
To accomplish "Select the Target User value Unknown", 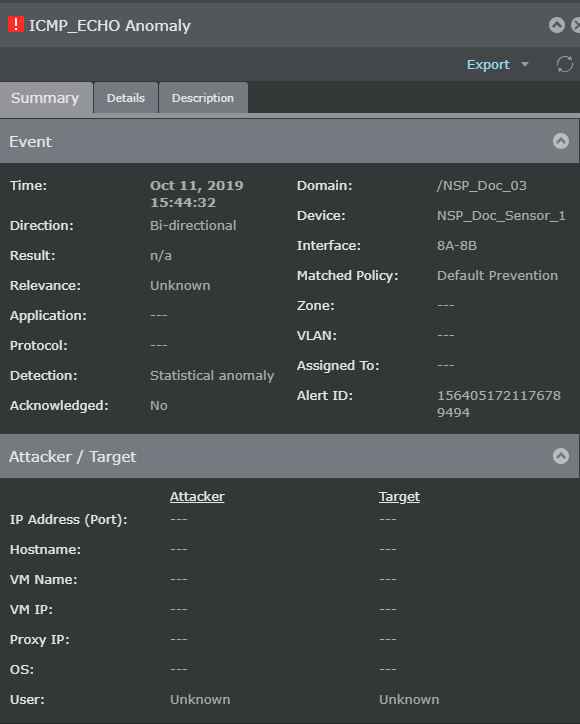I will 409,700.
